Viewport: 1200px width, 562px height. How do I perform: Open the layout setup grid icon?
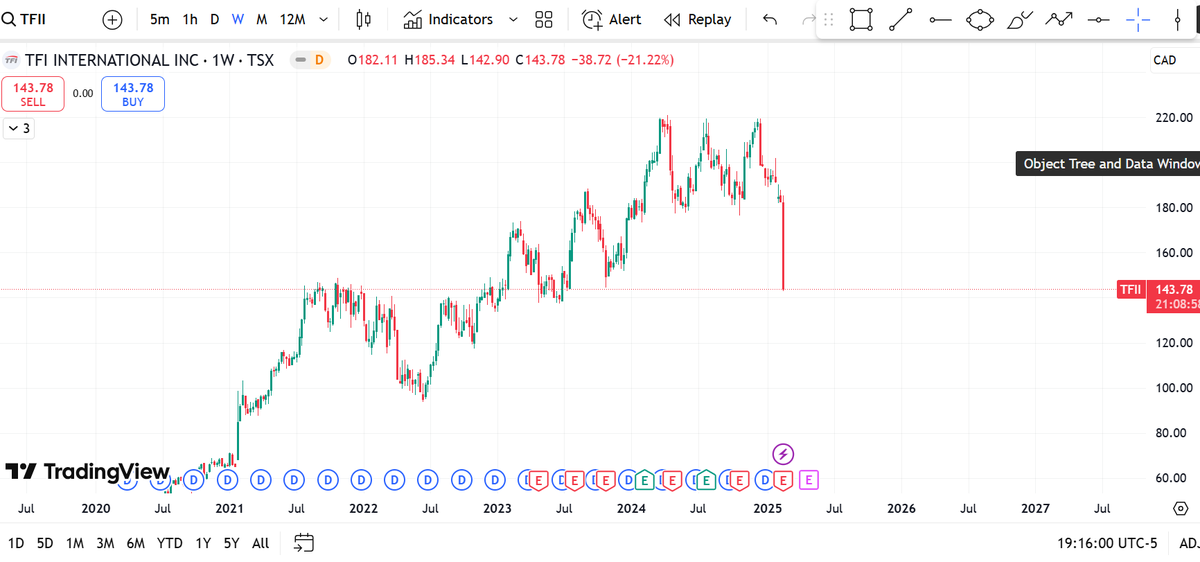tap(544, 19)
